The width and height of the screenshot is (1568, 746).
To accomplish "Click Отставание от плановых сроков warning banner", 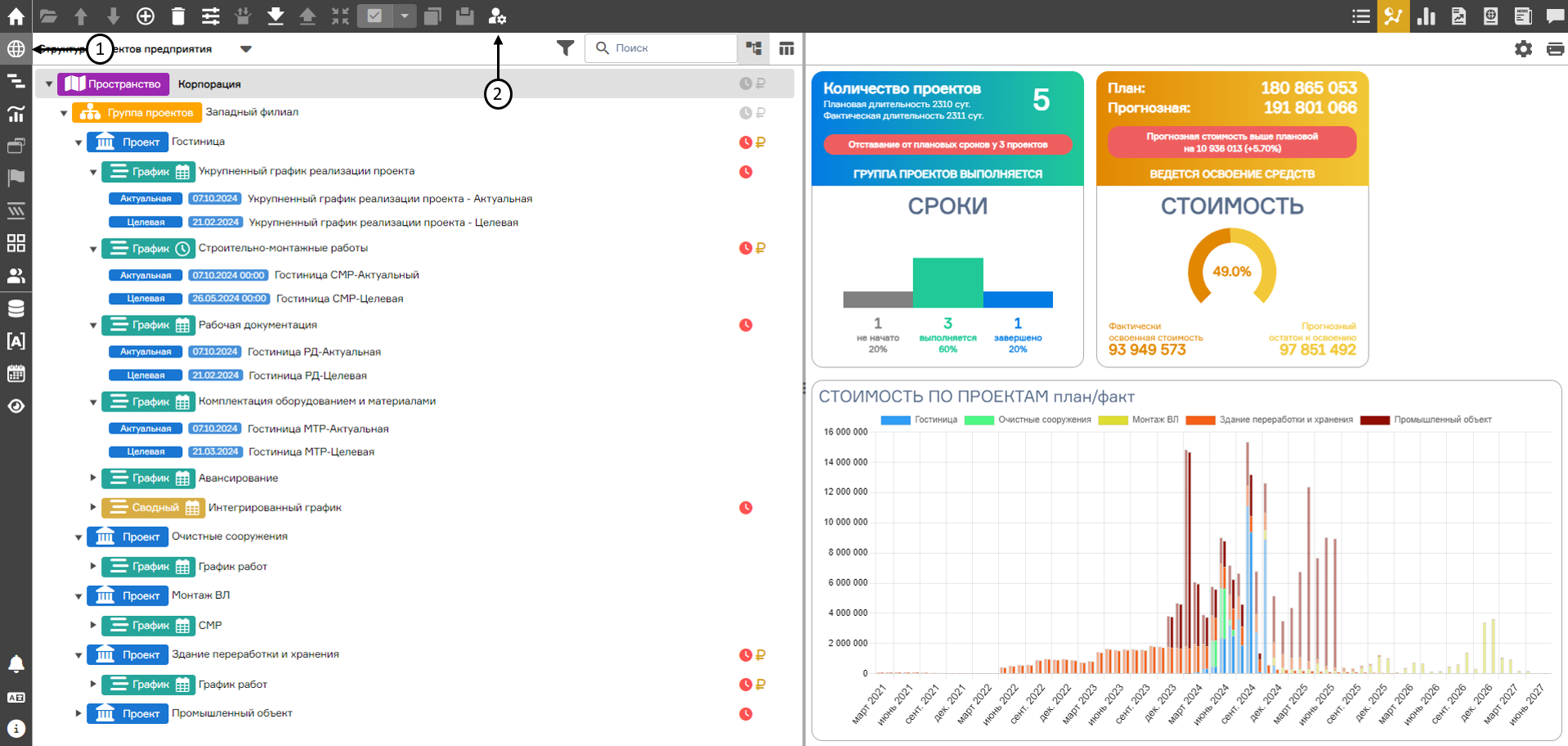I will tap(948, 145).
